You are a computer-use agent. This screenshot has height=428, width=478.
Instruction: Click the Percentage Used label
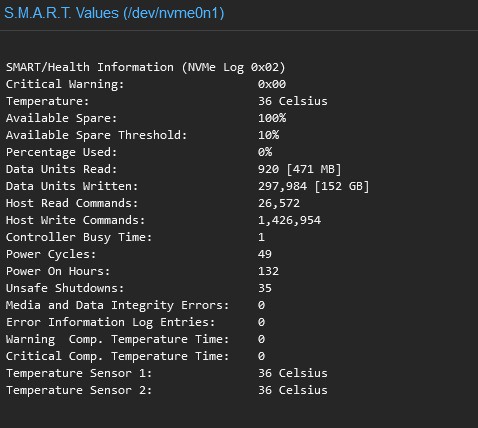(x=62, y=152)
